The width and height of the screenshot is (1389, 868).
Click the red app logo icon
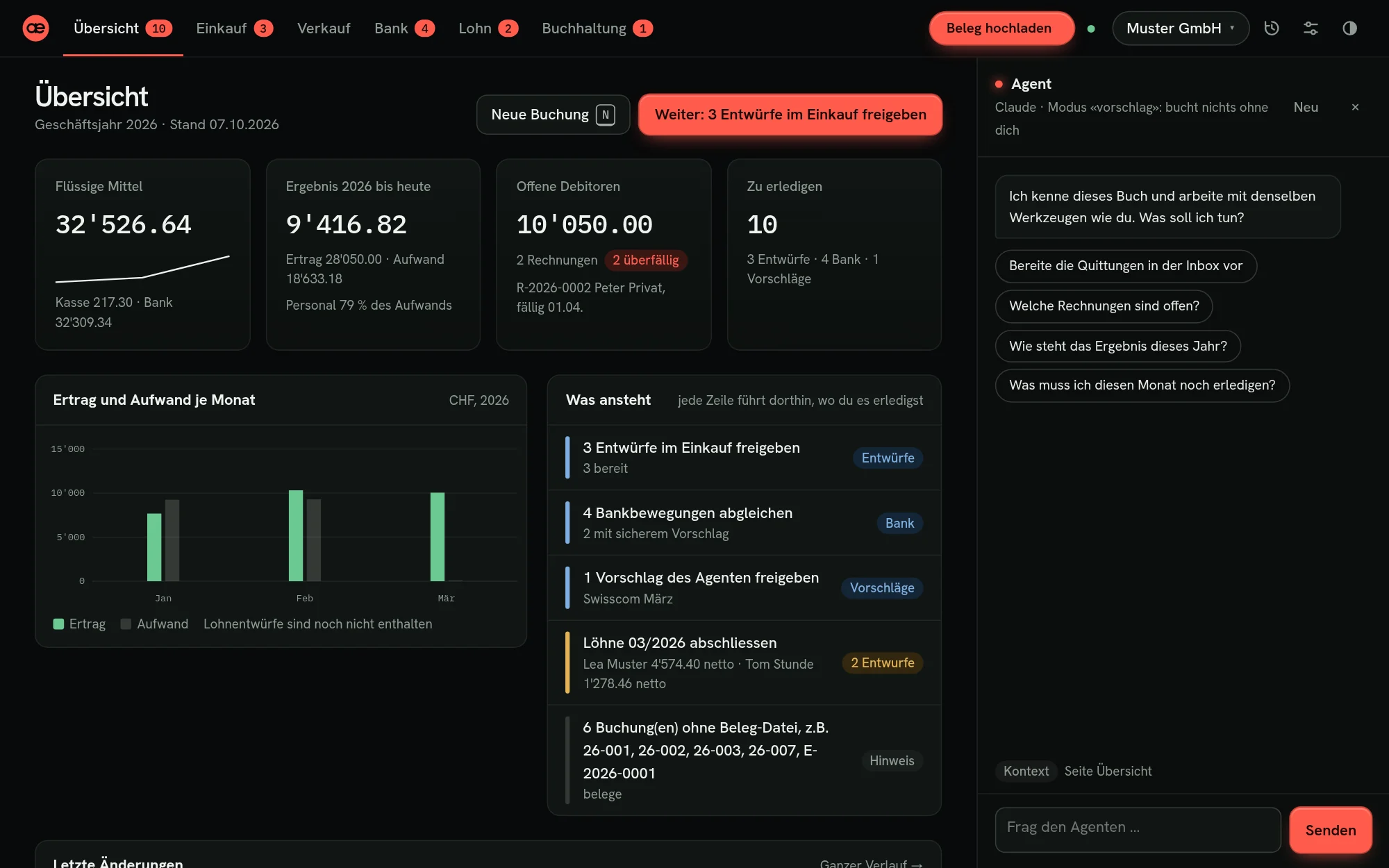pos(35,28)
